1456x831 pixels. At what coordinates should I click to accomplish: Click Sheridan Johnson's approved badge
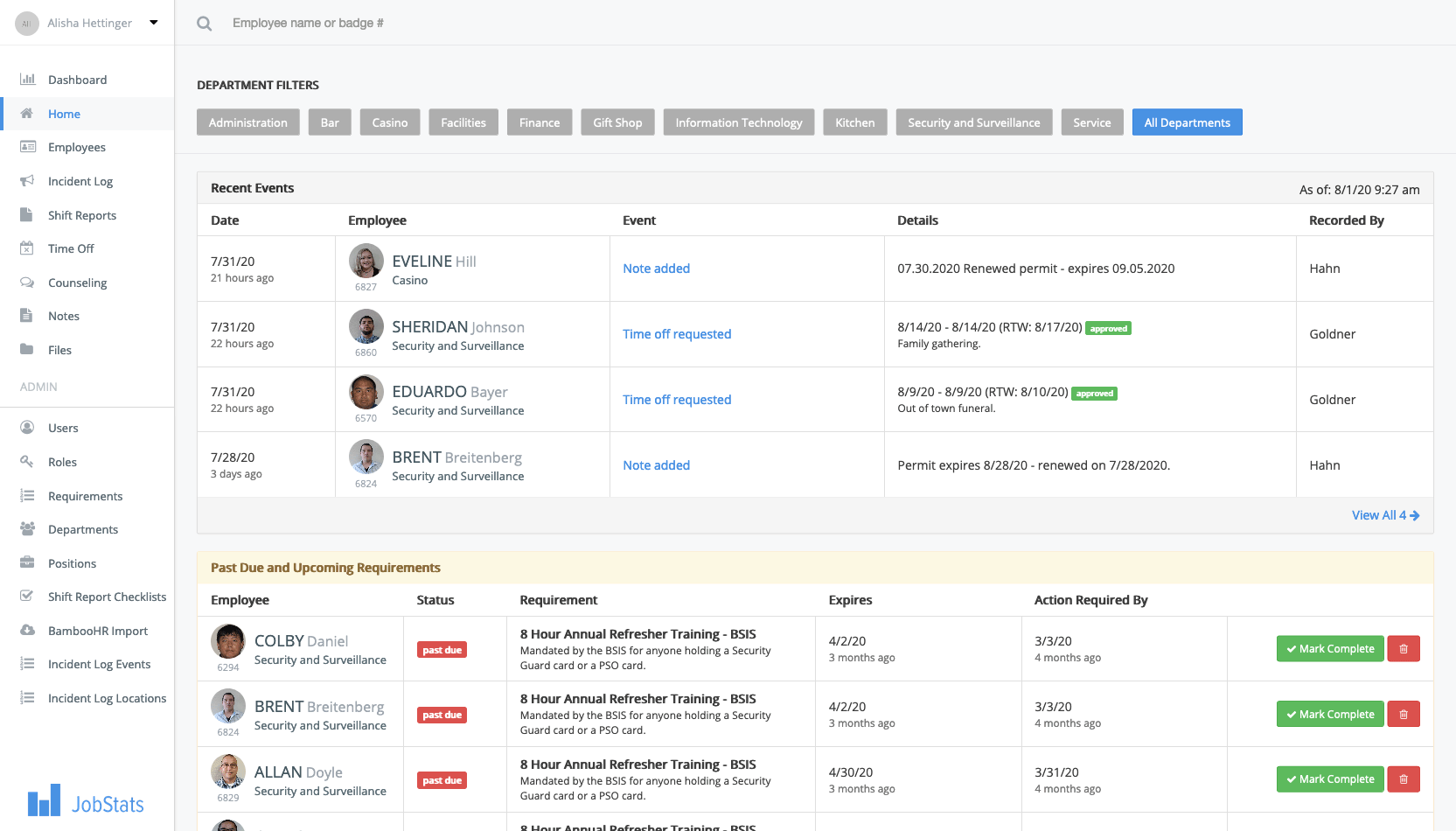click(1108, 329)
